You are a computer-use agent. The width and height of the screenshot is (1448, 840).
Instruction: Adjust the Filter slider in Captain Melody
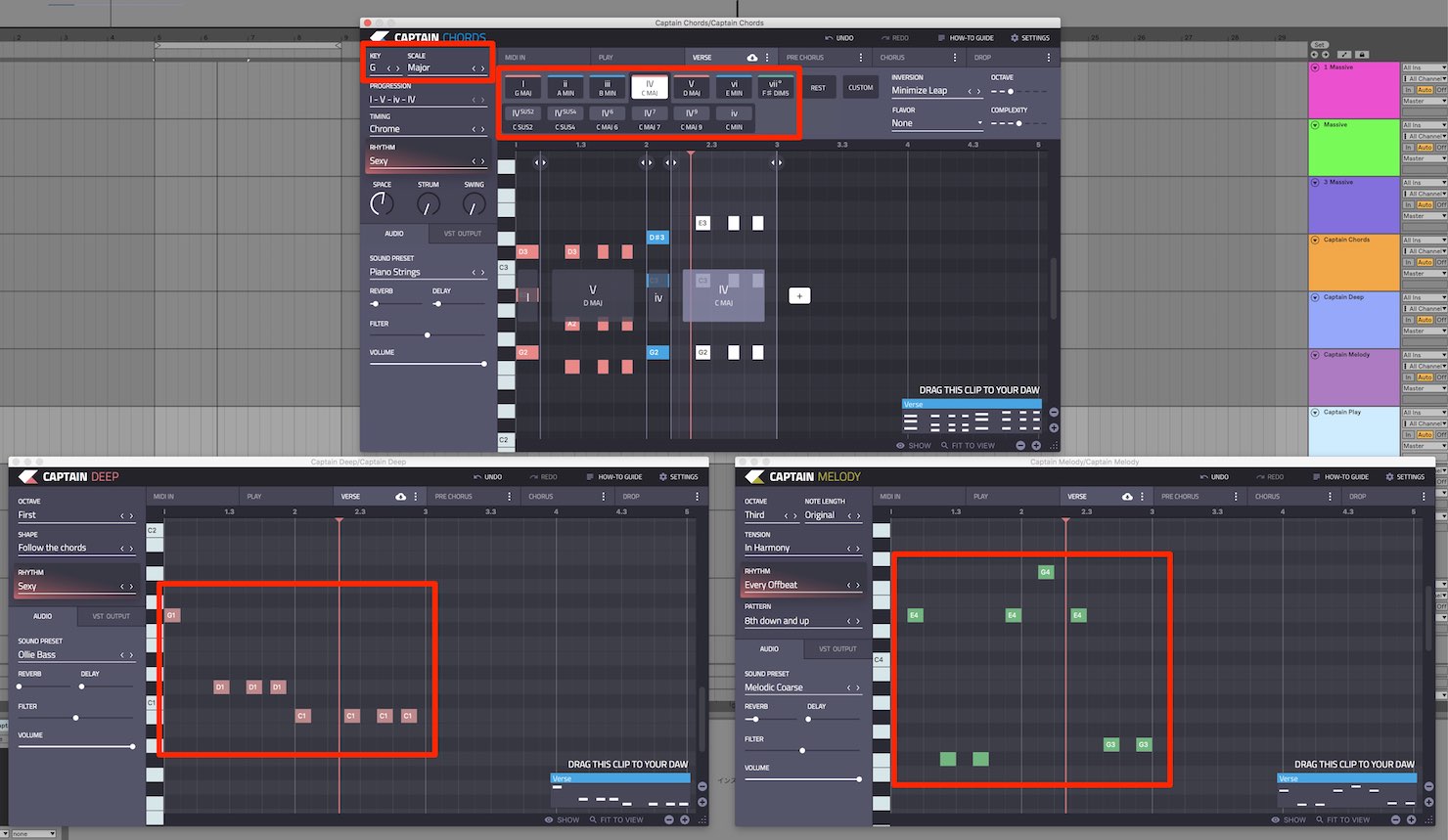click(x=801, y=751)
